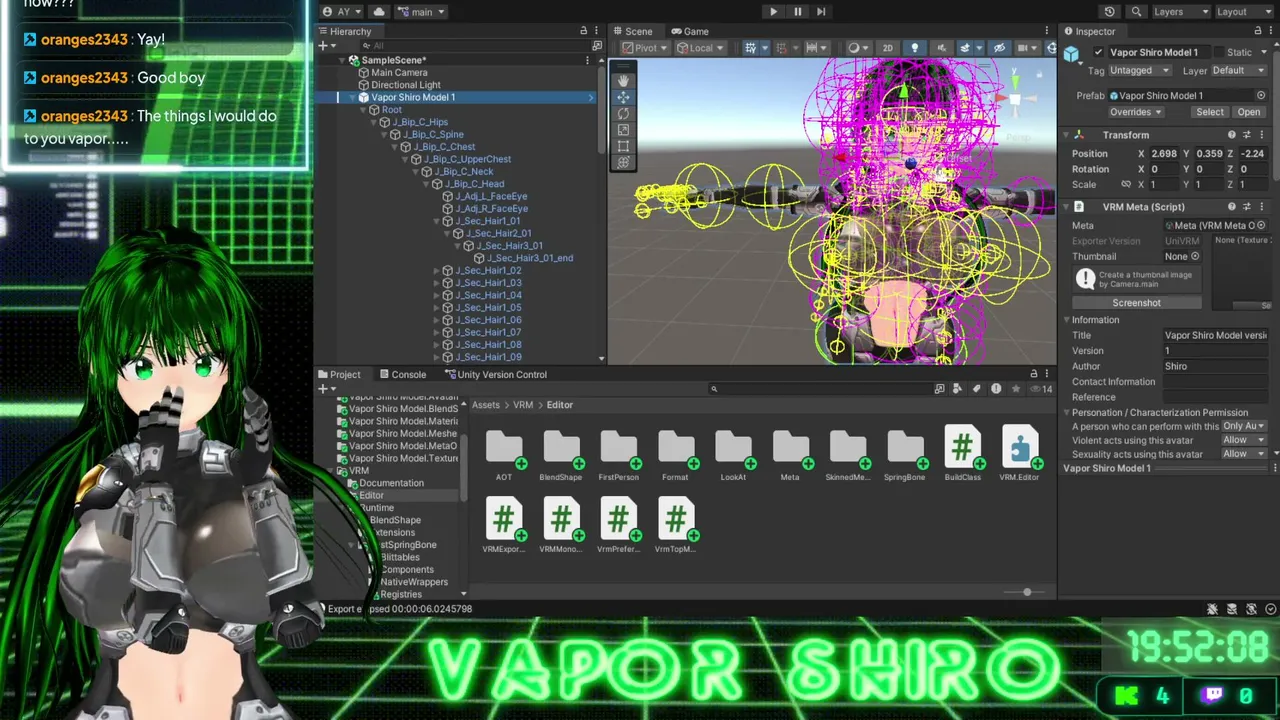Enable the Vapor Shiro Model 1 active checkbox
This screenshot has height=720, width=1280.
[x=1099, y=52]
